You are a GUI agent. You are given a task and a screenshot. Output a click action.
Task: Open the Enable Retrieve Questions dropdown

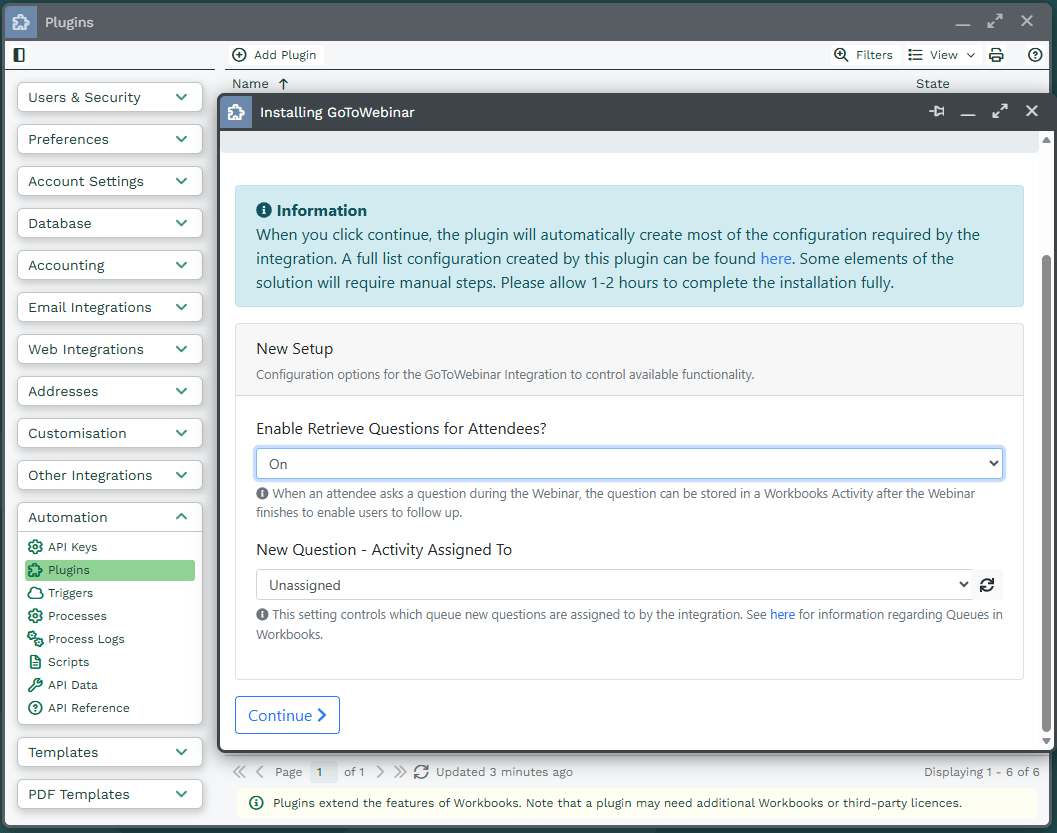629,464
